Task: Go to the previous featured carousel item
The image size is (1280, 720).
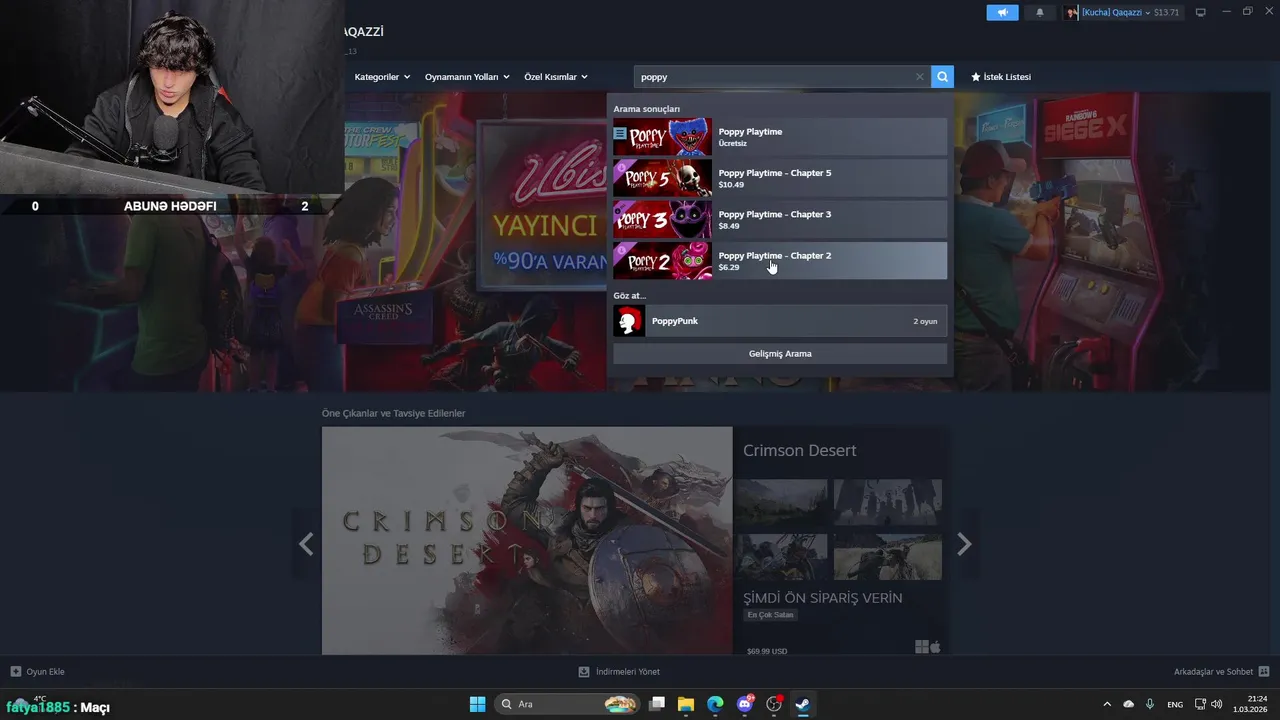Action: pyautogui.click(x=306, y=544)
